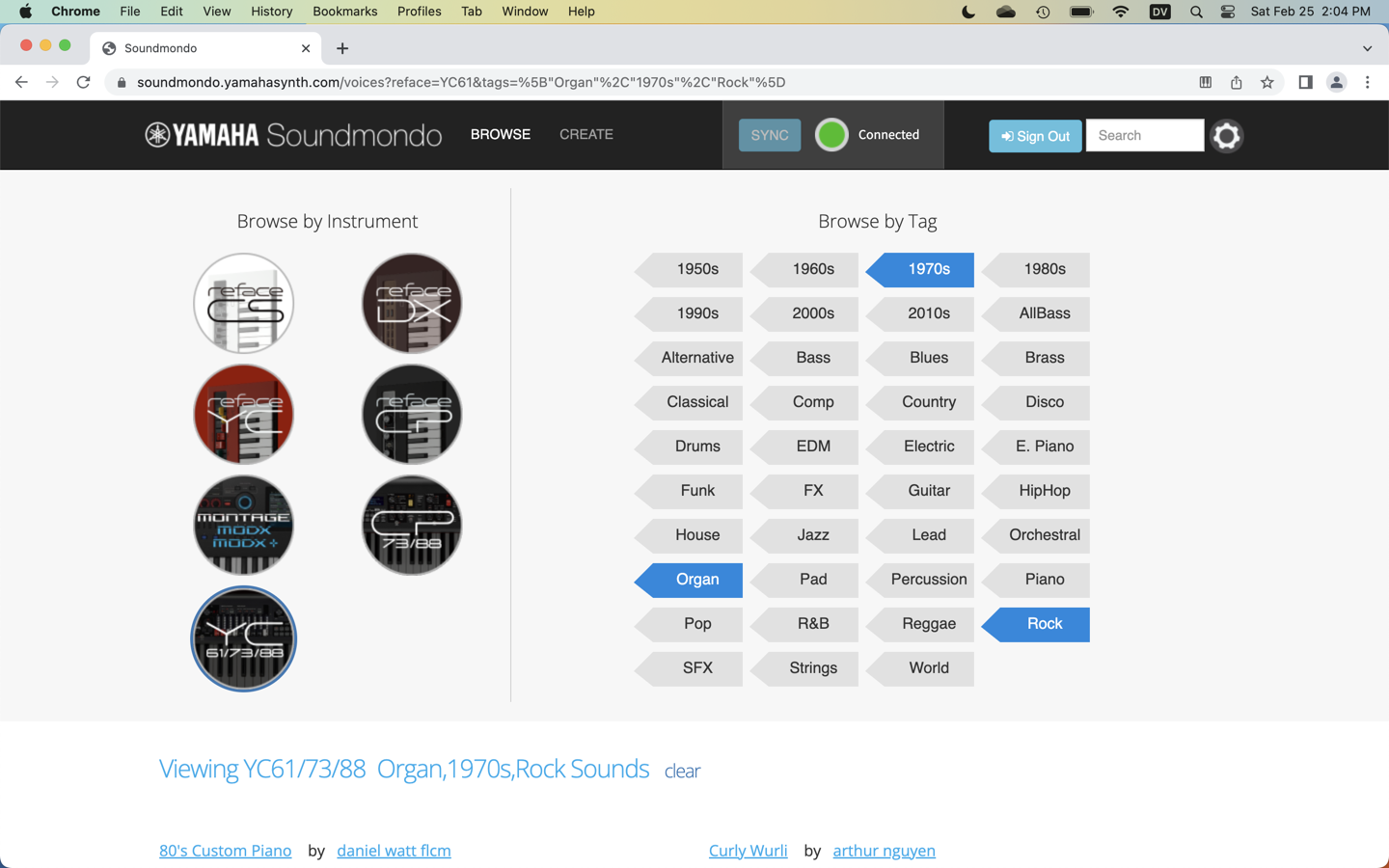Click clear to reset viewing filters
Screen dimensions: 1389x868
coord(682,770)
